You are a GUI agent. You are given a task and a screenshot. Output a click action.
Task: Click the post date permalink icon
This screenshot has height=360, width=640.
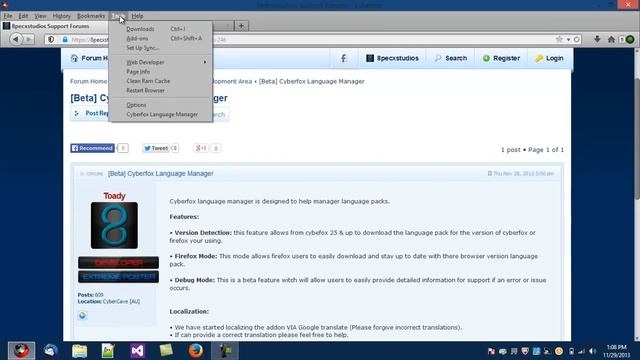pos(490,173)
